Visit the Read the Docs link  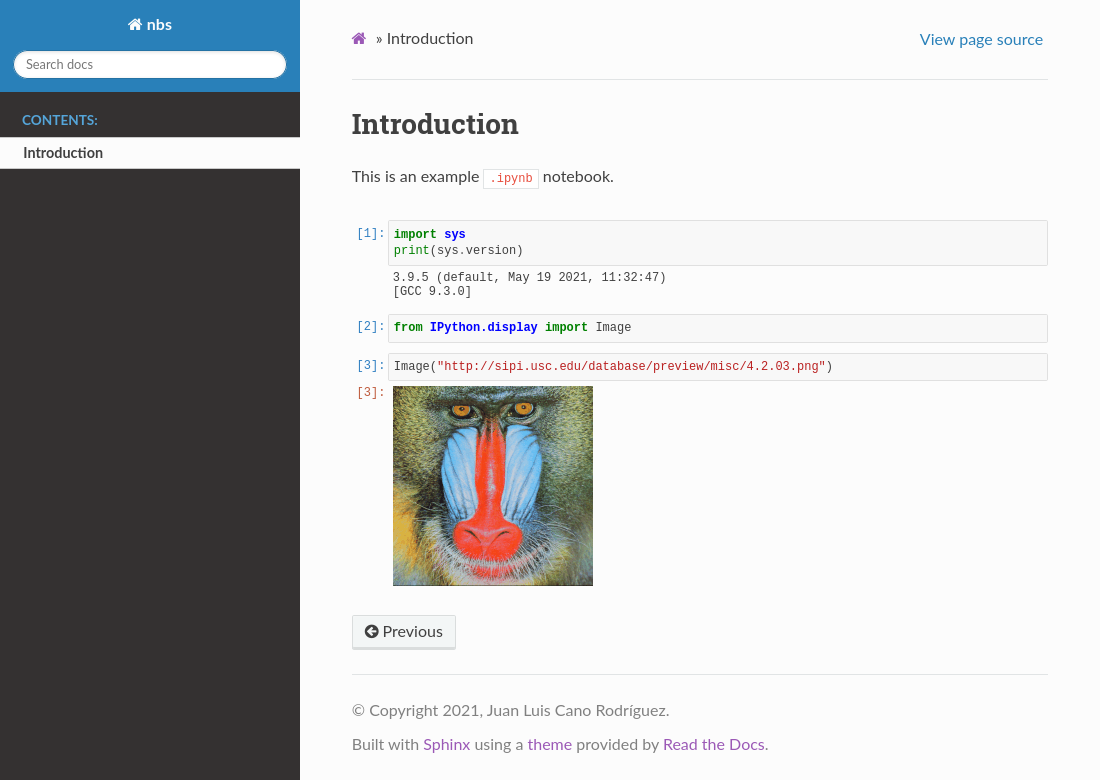click(x=713, y=745)
